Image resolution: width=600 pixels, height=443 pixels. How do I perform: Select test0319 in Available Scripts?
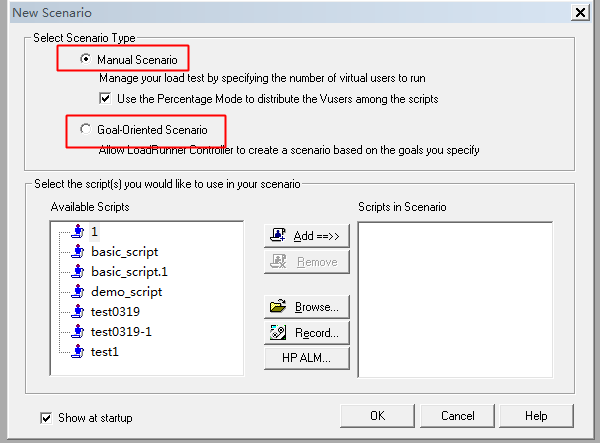[x=115, y=312]
